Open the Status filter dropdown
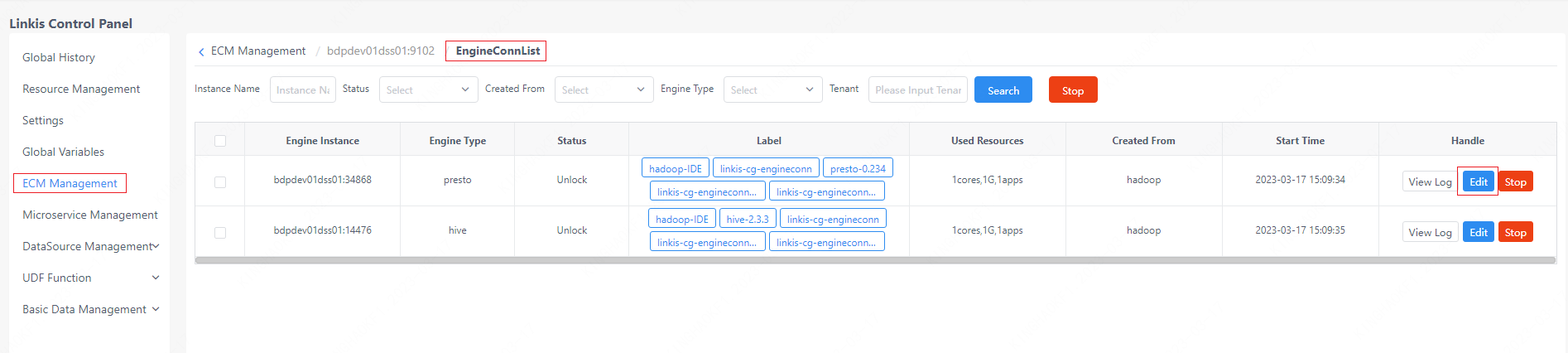1568x353 pixels. (428, 89)
